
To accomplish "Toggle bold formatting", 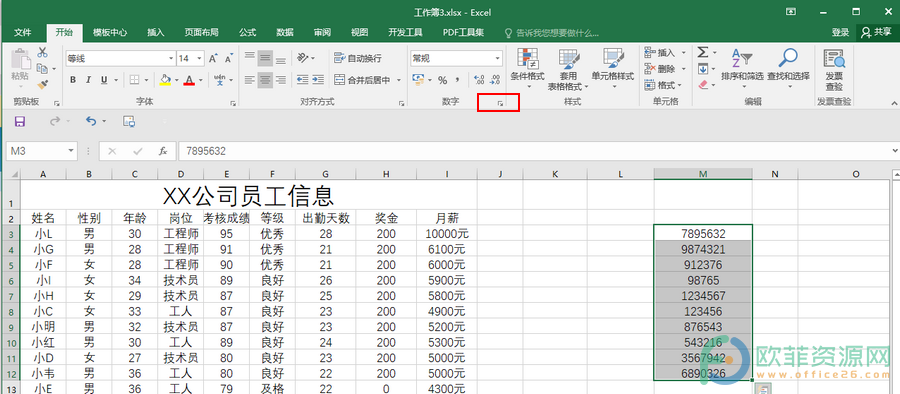I will (73, 80).
